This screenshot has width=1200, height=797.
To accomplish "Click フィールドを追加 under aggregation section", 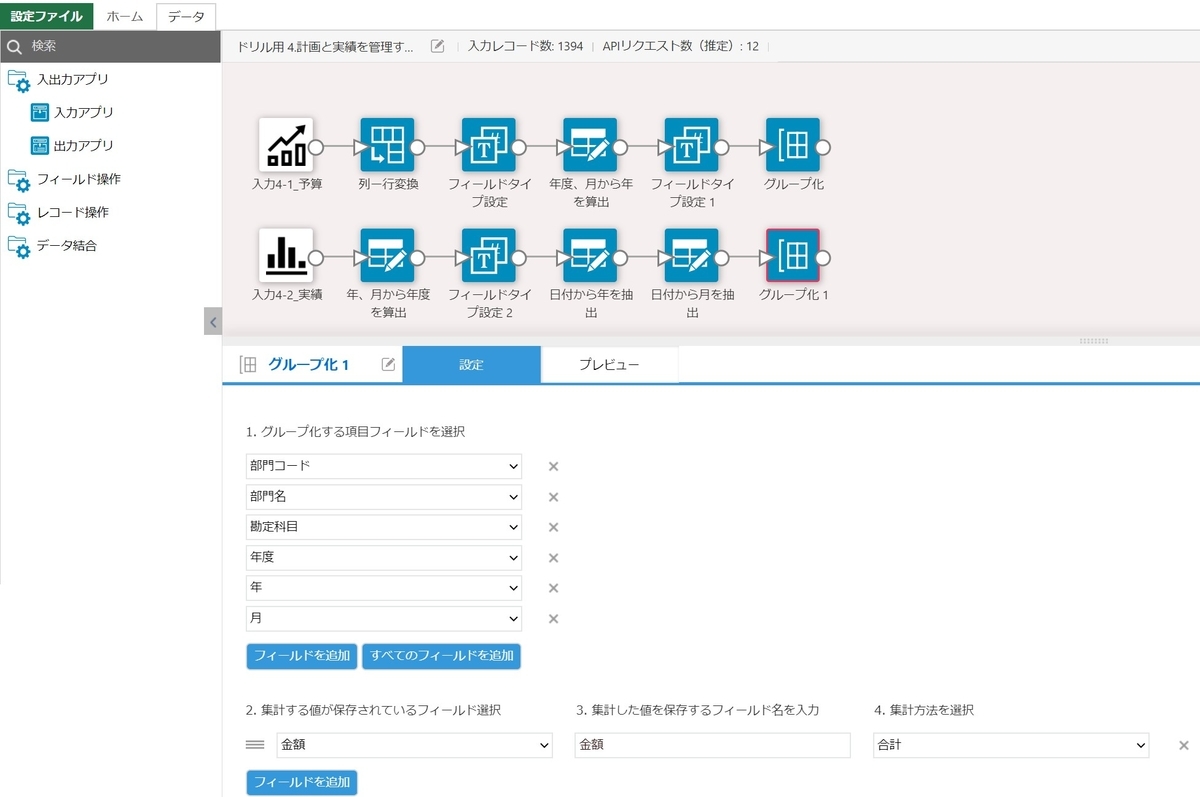I will tap(302, 782).
